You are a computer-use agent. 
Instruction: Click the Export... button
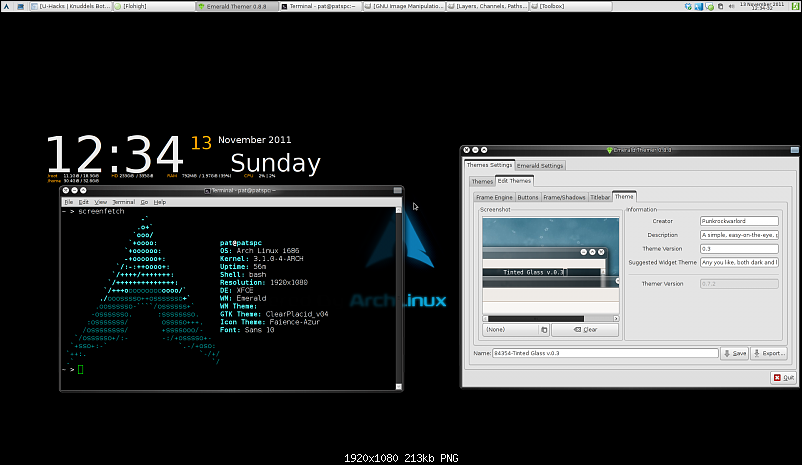pos(769,353)
